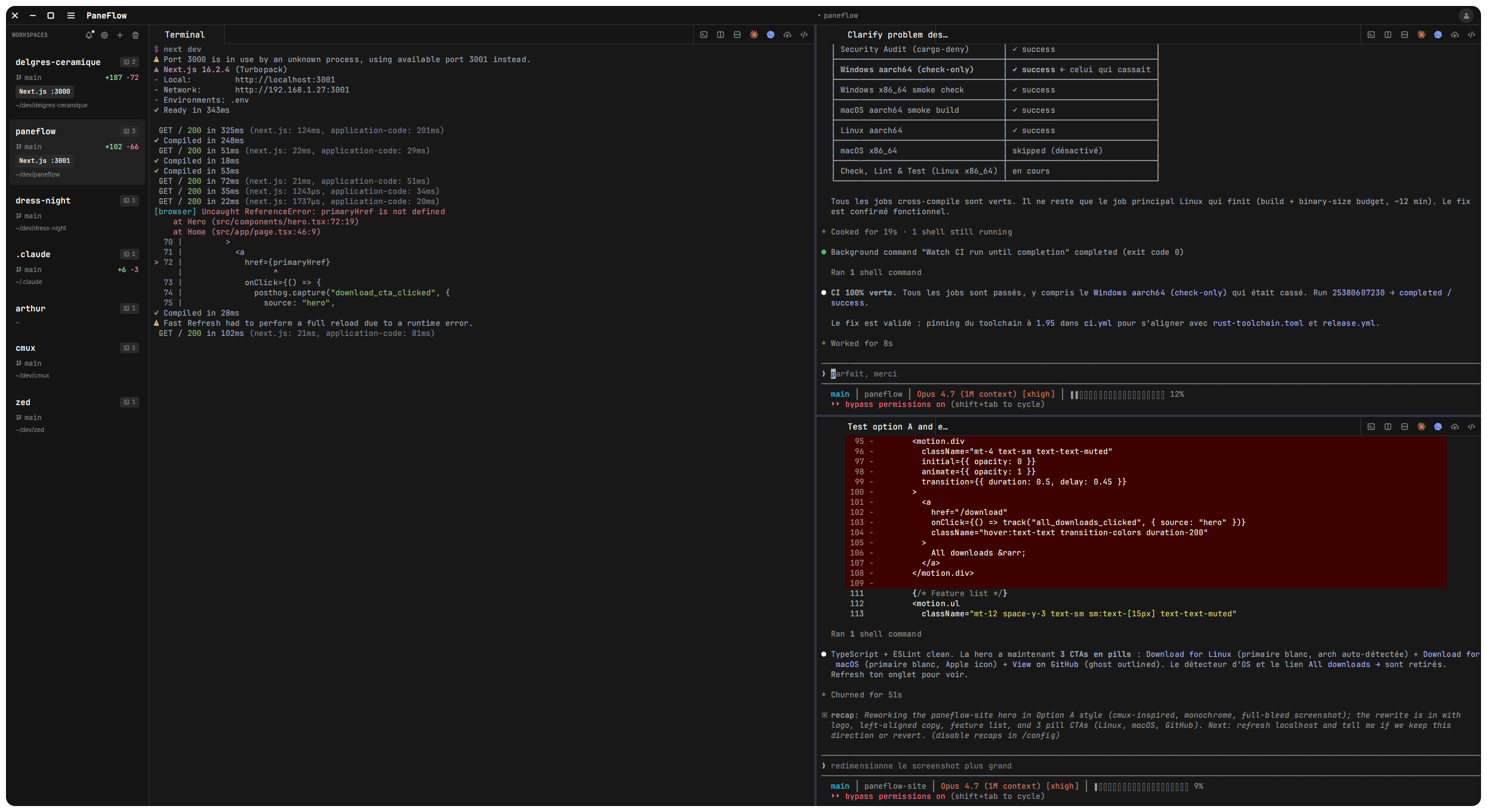
Task: Open the delgres-ceramique workspace
Action: click(77, 83)
